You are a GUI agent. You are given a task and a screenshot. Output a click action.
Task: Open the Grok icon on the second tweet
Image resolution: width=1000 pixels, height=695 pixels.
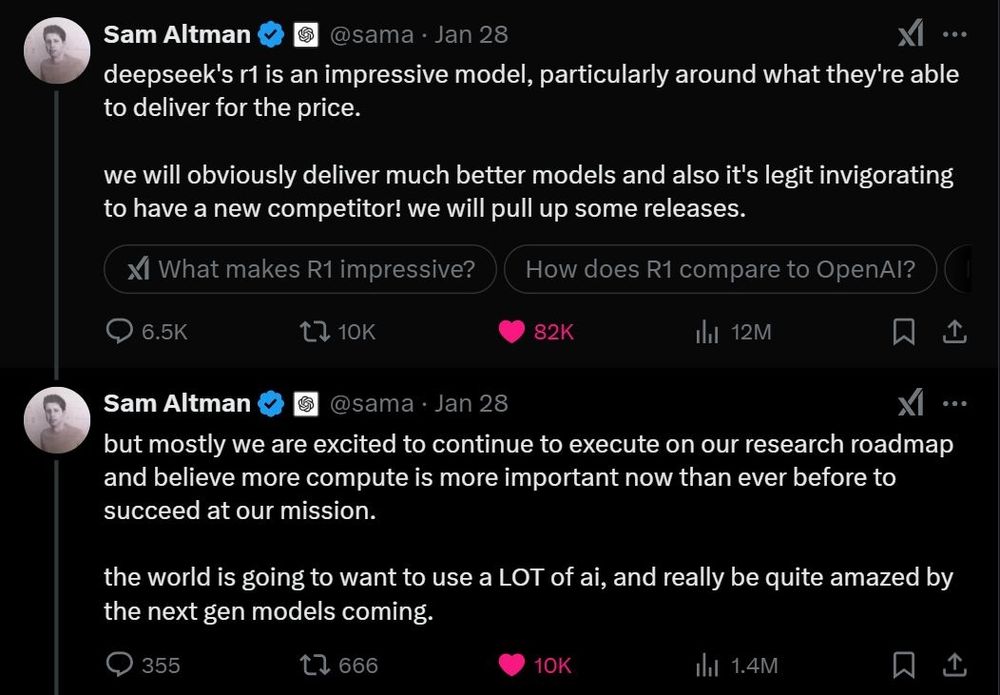911,402
